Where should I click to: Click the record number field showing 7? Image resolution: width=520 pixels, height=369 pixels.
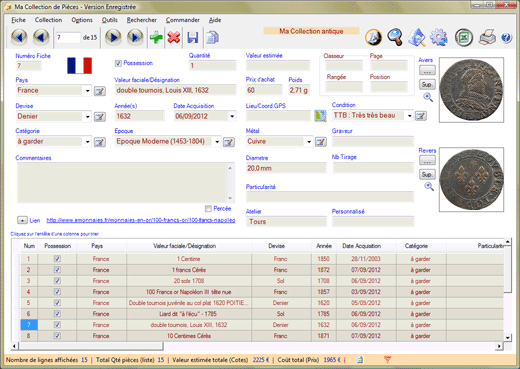(68, 37)
